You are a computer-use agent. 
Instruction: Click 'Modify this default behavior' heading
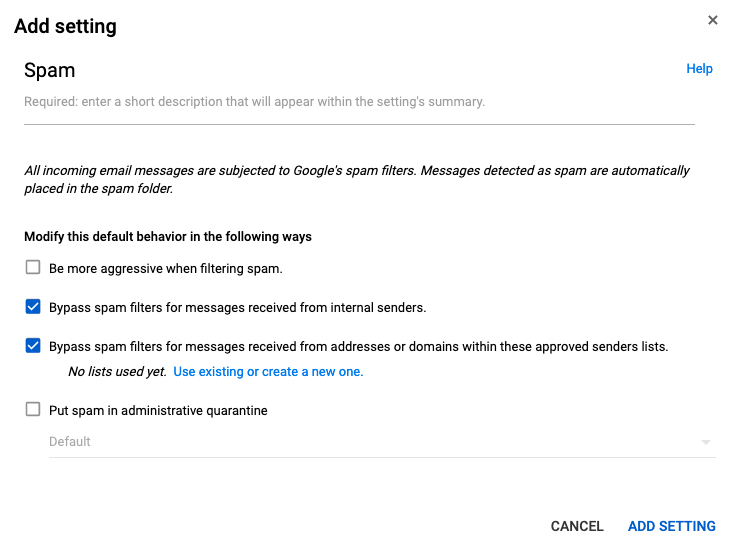click(168, 237)
